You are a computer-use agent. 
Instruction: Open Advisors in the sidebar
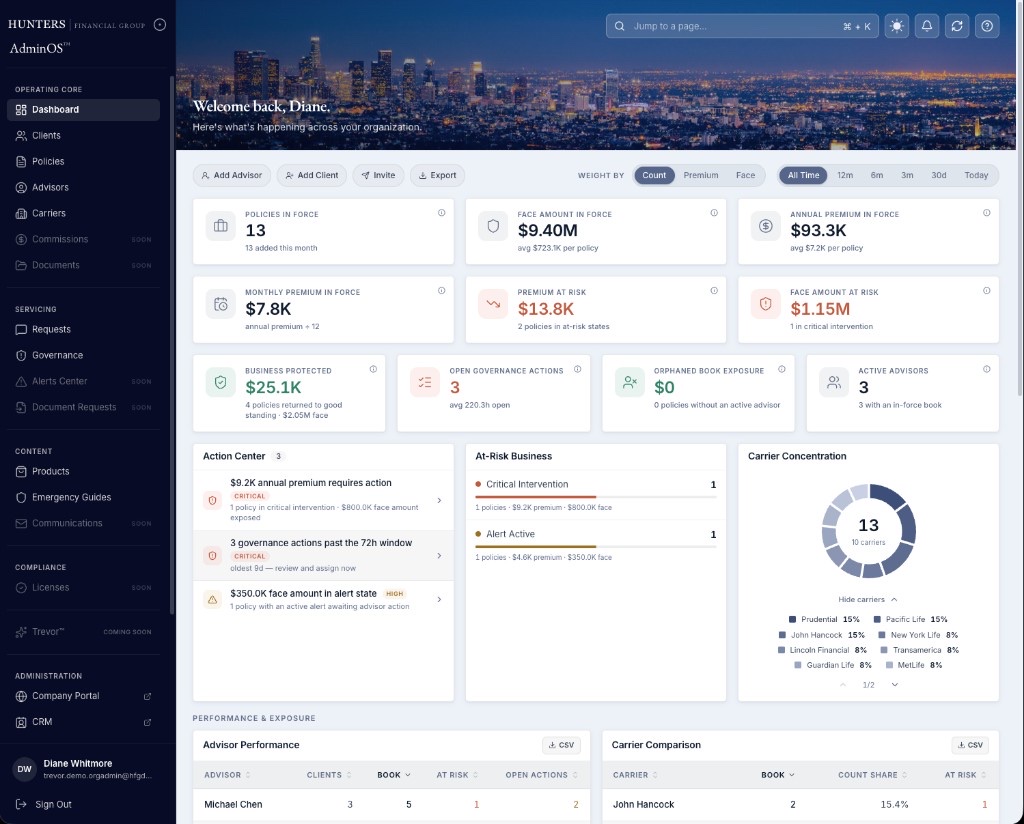point(83,187)
